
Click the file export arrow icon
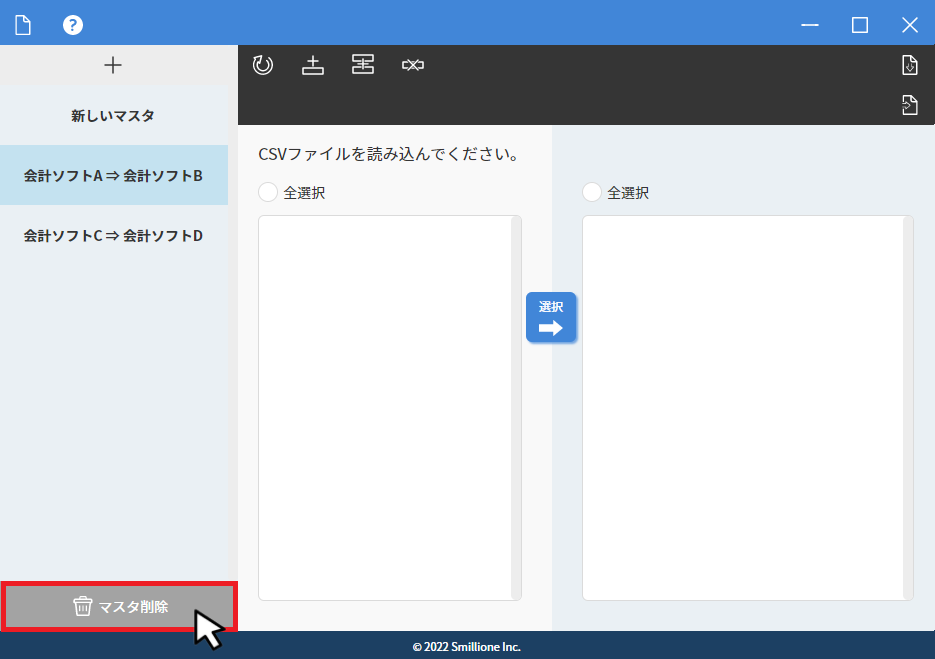point(909,105)
